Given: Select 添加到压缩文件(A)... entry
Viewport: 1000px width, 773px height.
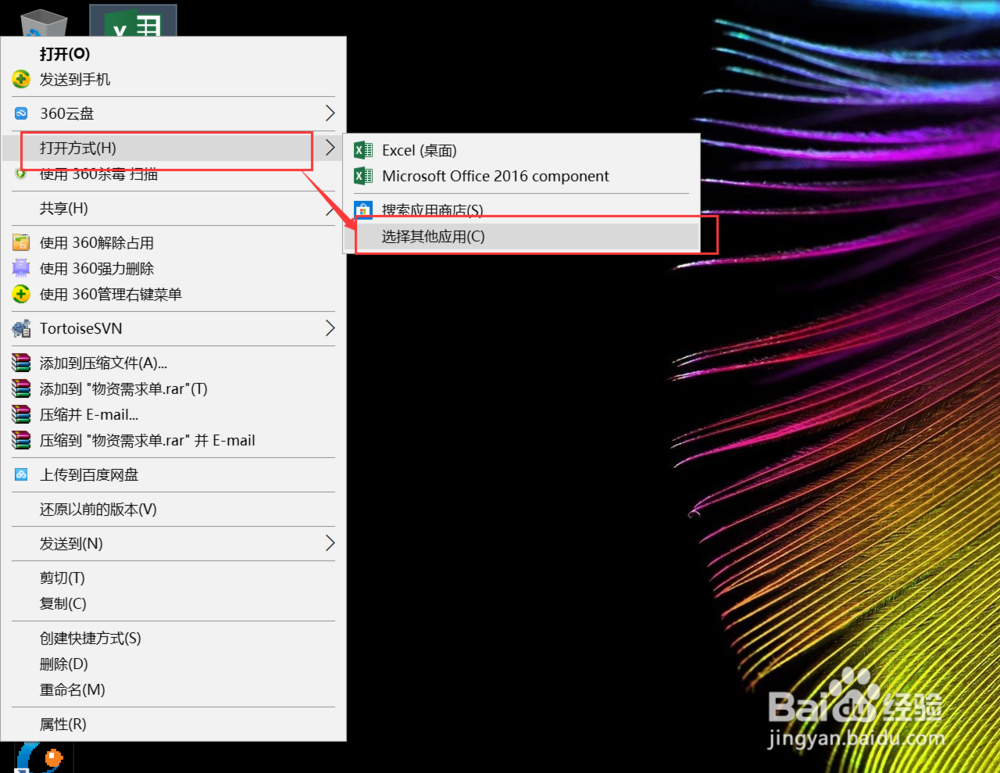Looking at the screenshot, I should [x=173, y=363].
